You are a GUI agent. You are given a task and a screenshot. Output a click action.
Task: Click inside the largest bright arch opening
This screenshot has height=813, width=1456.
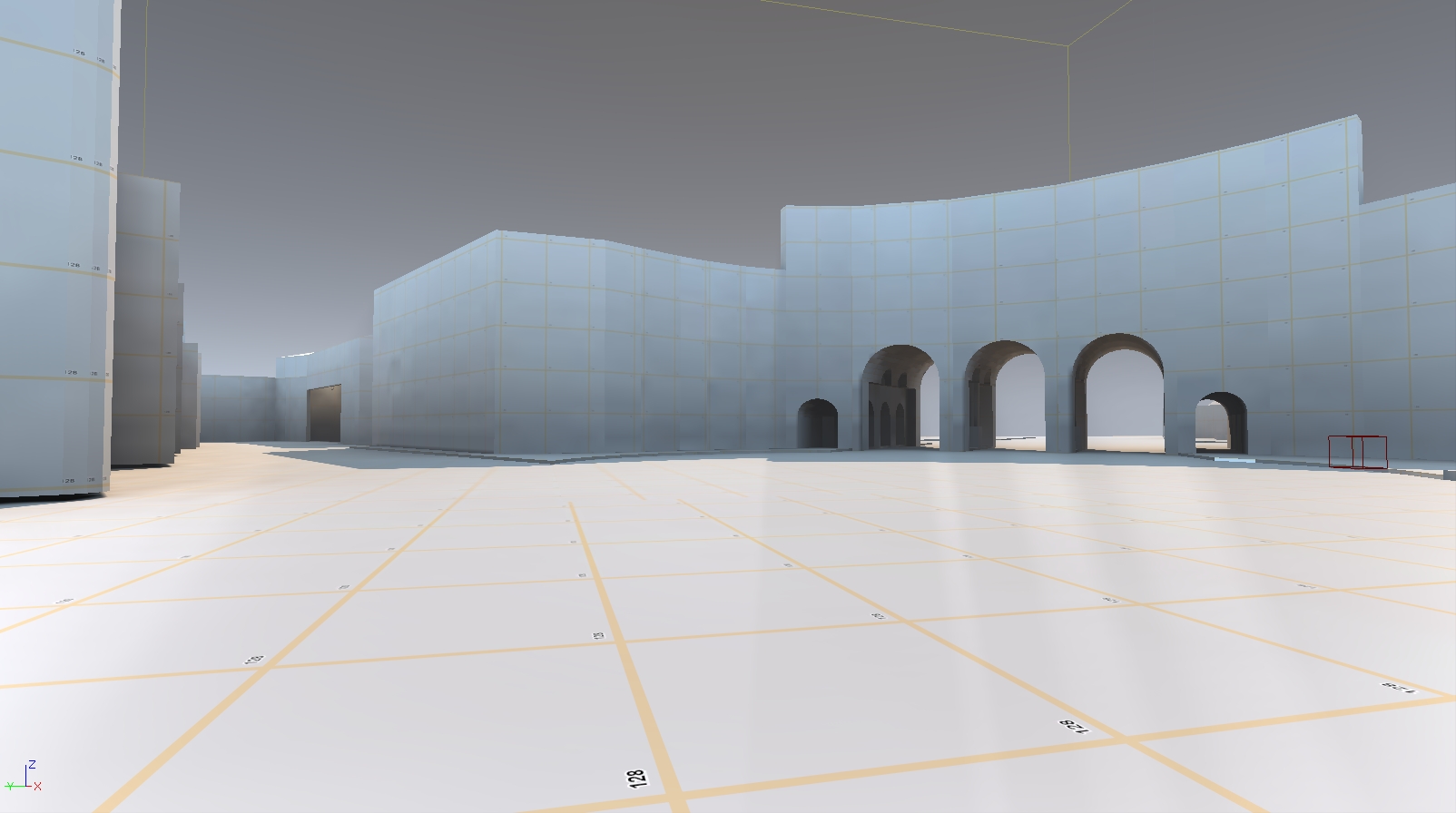tap(1124, 399)
